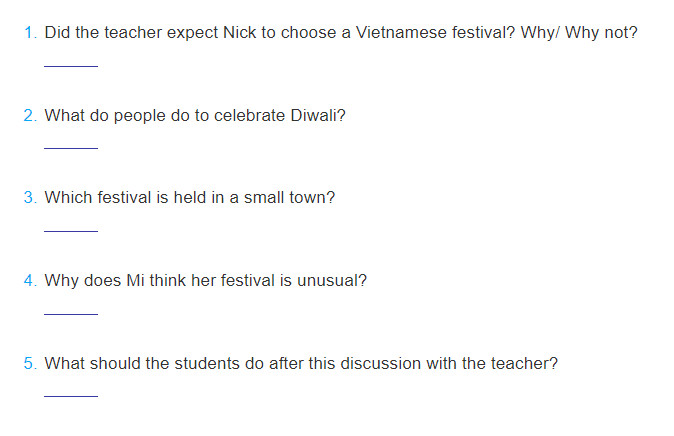Click the question about Nick choosing a Vietnamese festival
Viewport: 674px width, 436px height.
341,33
